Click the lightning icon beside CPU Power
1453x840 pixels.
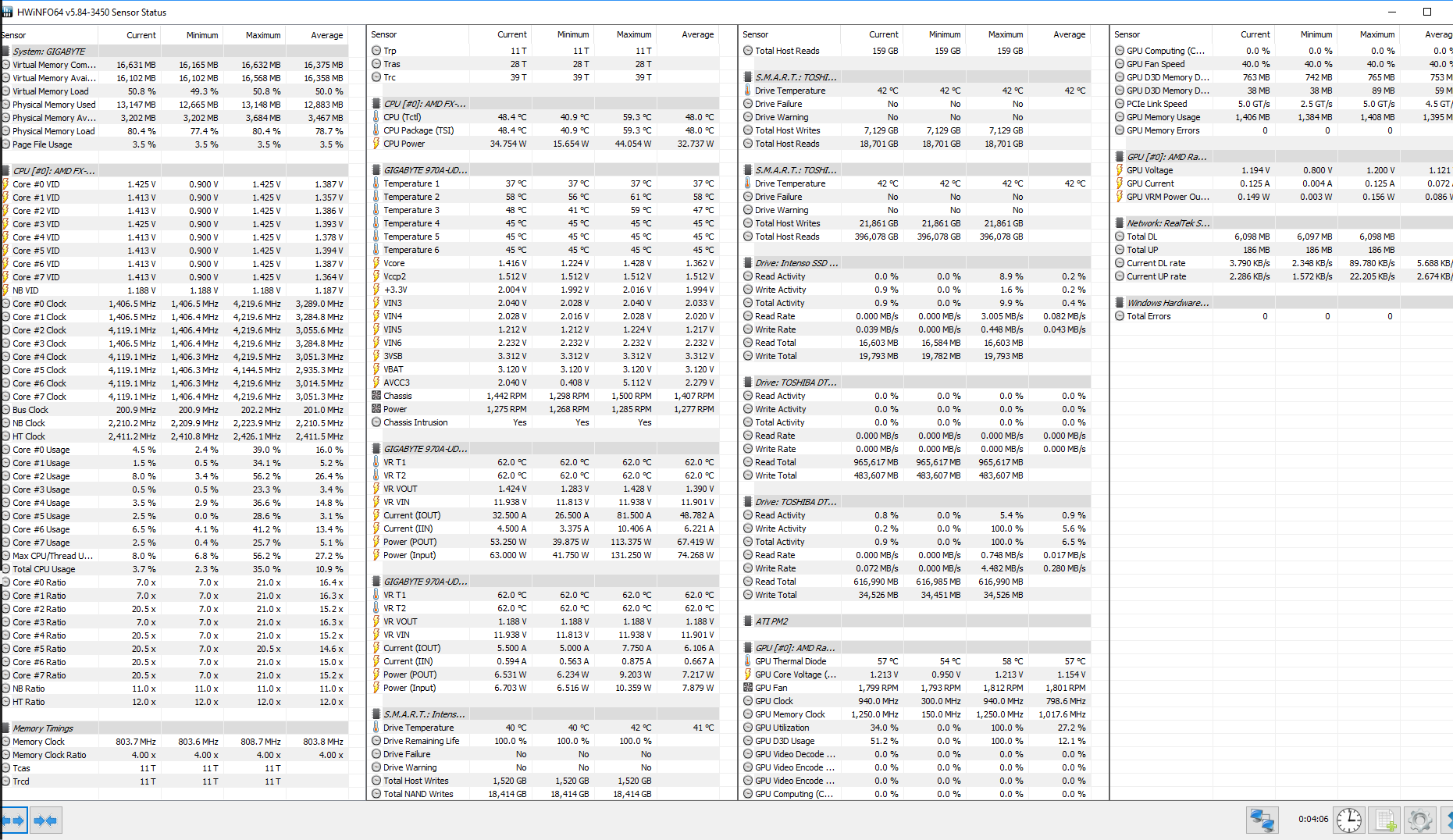coord(376,144)
